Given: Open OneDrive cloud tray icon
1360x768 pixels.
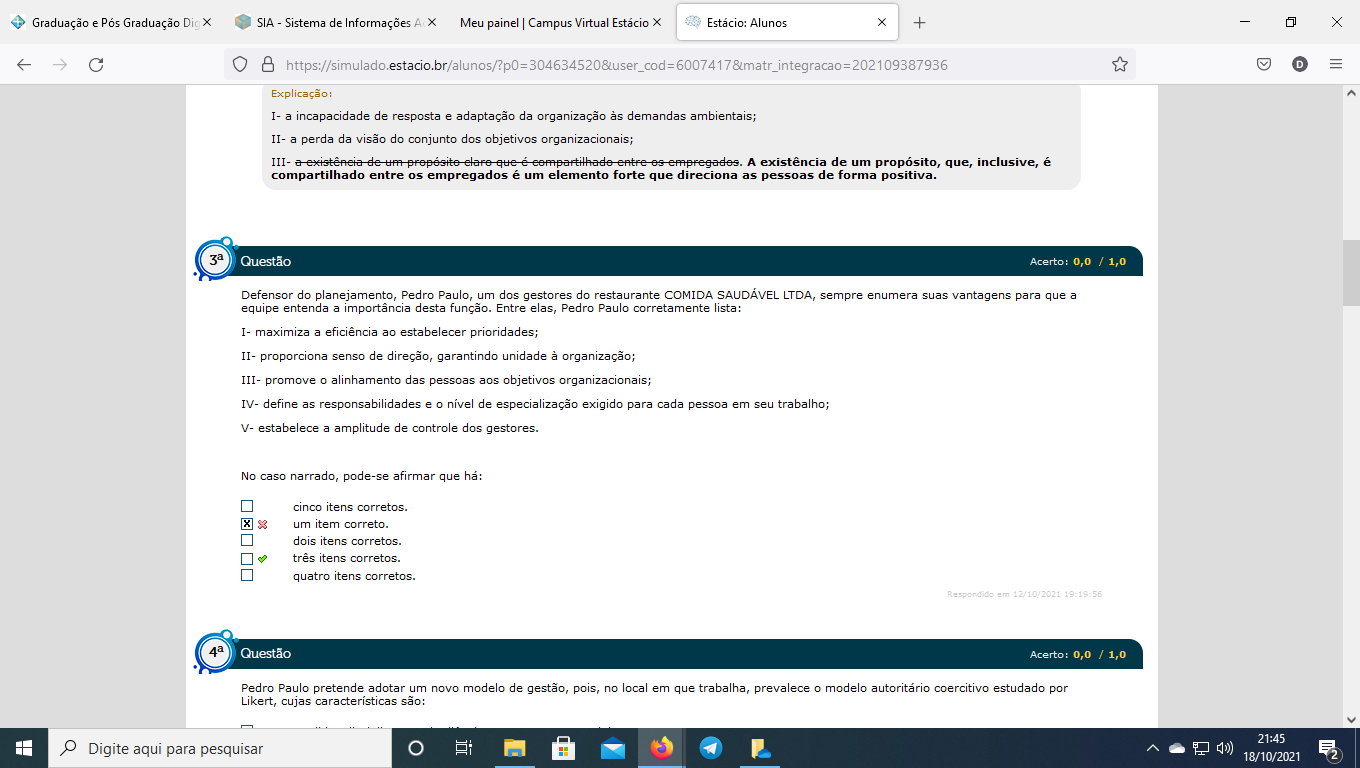Looking at the screenshot, I should tap(1177, 748).
